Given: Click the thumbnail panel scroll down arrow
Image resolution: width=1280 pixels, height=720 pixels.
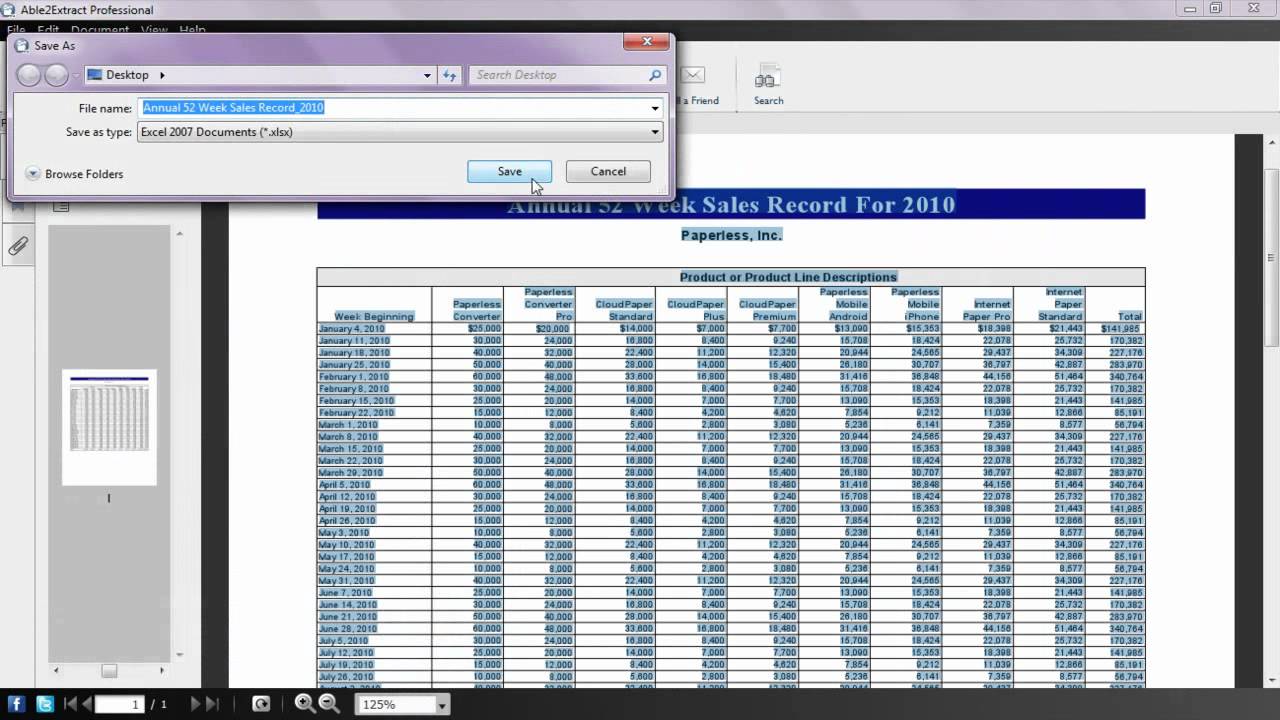Looking at the screenshot, I should pyautogui.click(x=179, y=654).
